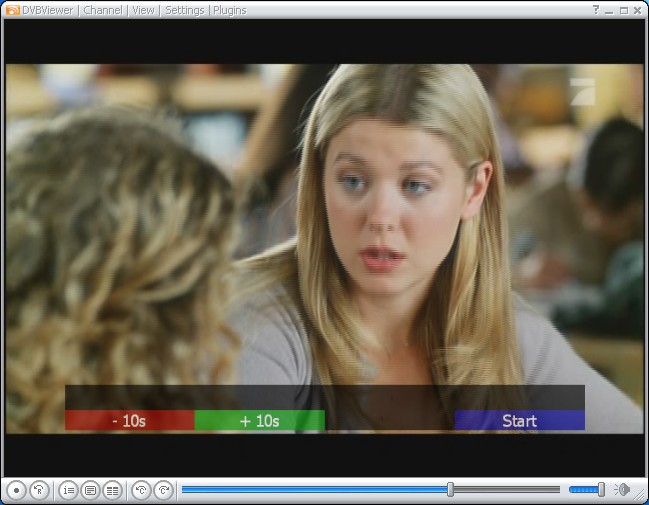The height and width of the screenshot is (505, 649).
Task: Click the red - 10s button
Action: point(130,421)
